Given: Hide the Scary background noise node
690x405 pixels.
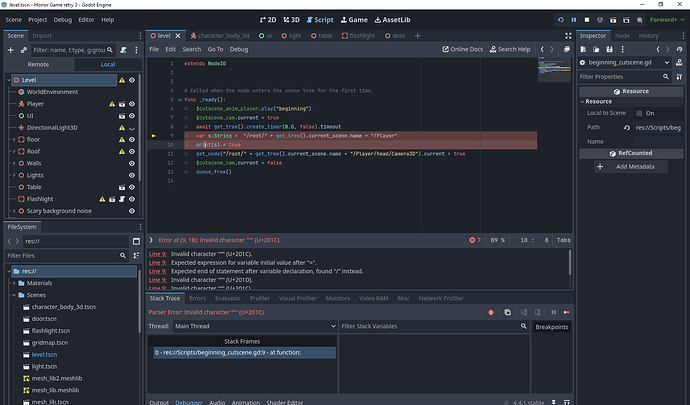Looking at the screenshot, I should (x=132, y=211).
